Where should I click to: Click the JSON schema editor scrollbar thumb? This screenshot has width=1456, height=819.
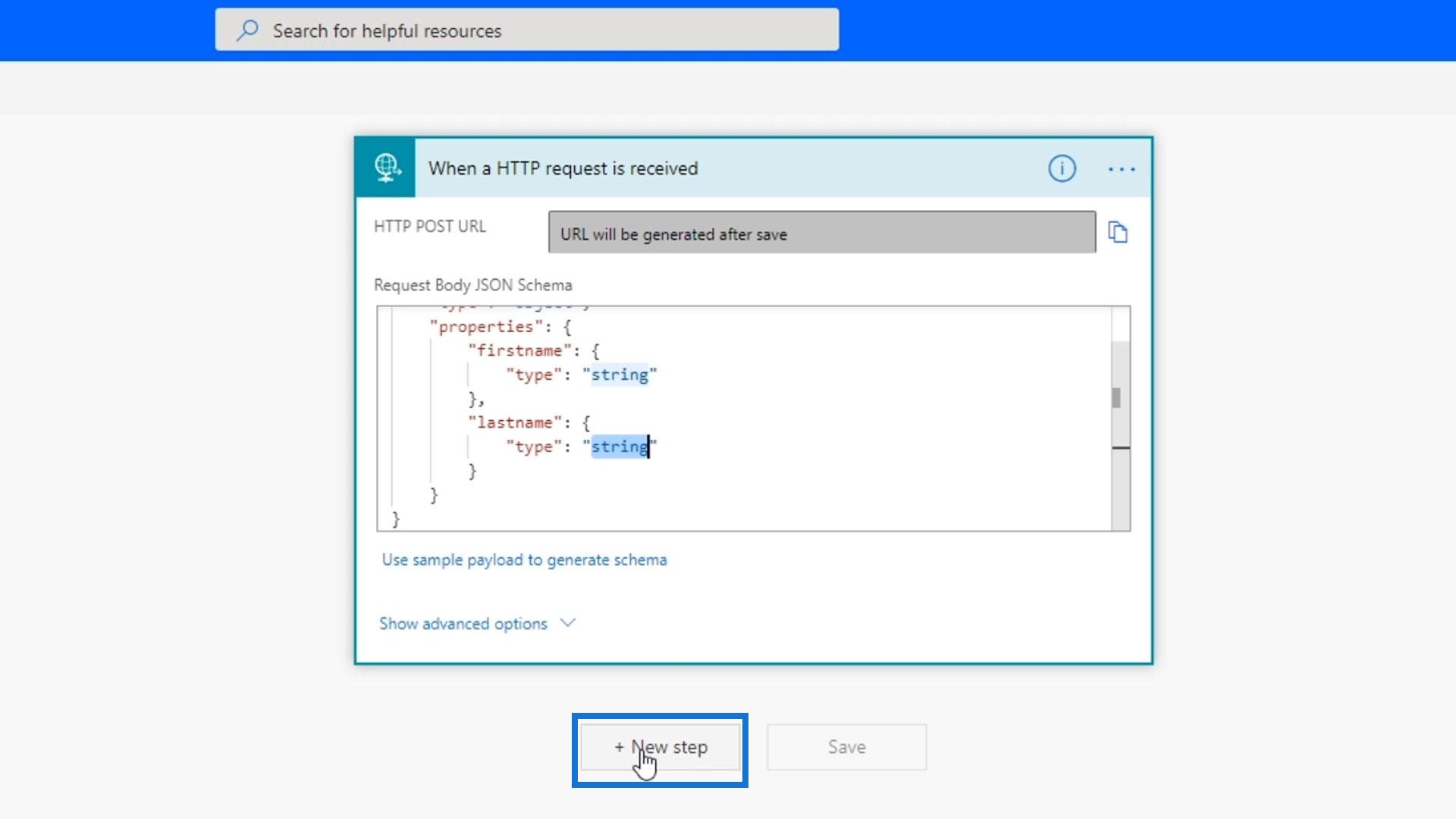(1116, 397)
